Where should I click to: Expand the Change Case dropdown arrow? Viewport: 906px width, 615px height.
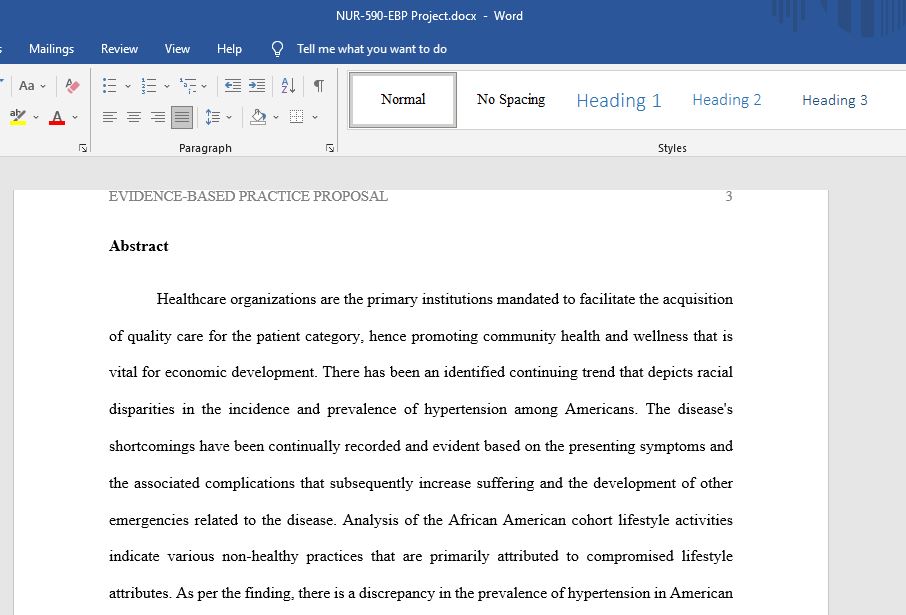click(43, 87)
